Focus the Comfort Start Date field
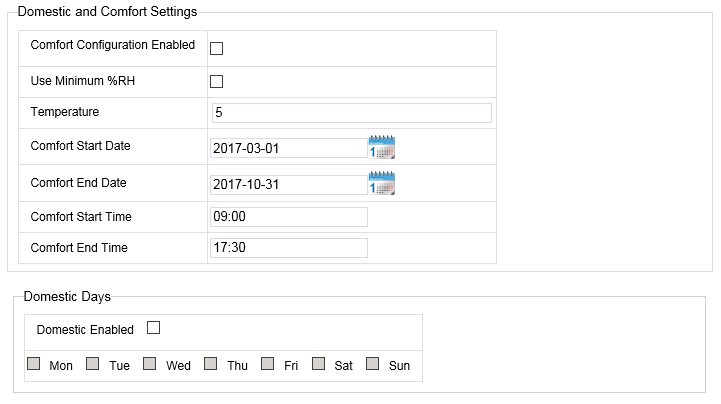 (288, 148)
